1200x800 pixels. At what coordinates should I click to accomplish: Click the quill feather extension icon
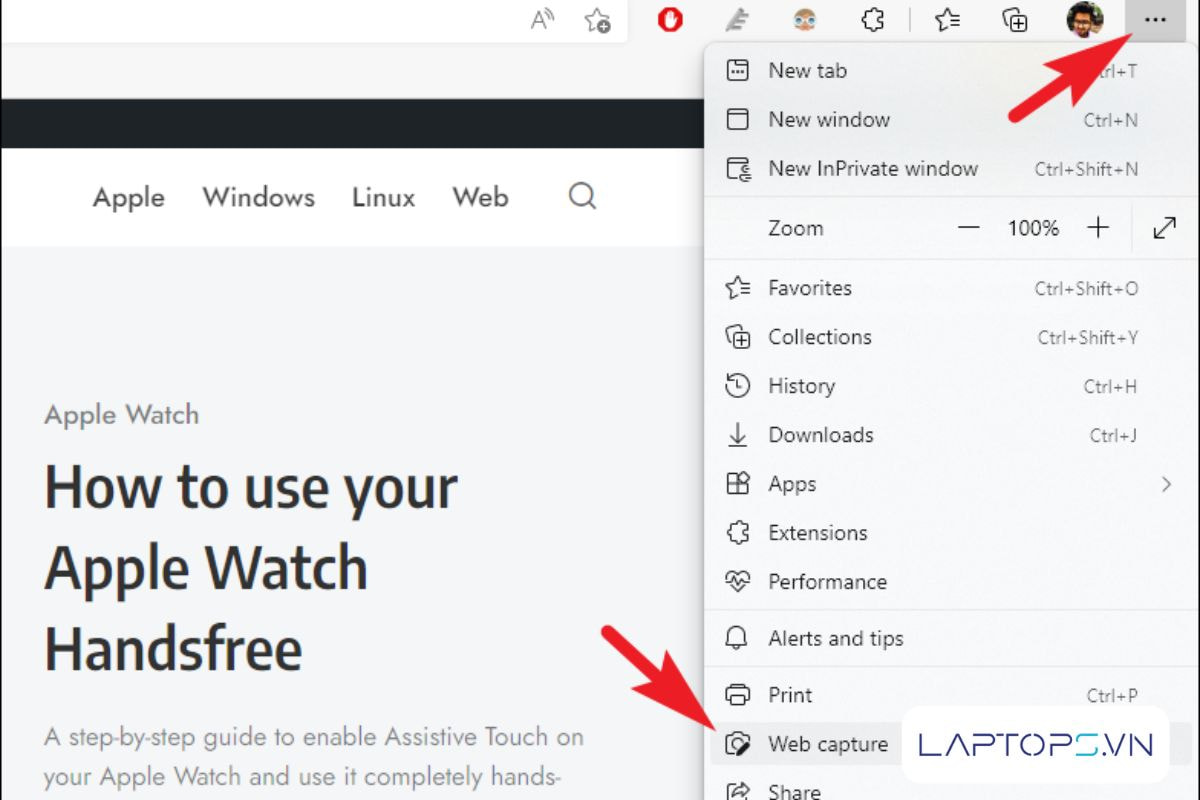point(737,20)
